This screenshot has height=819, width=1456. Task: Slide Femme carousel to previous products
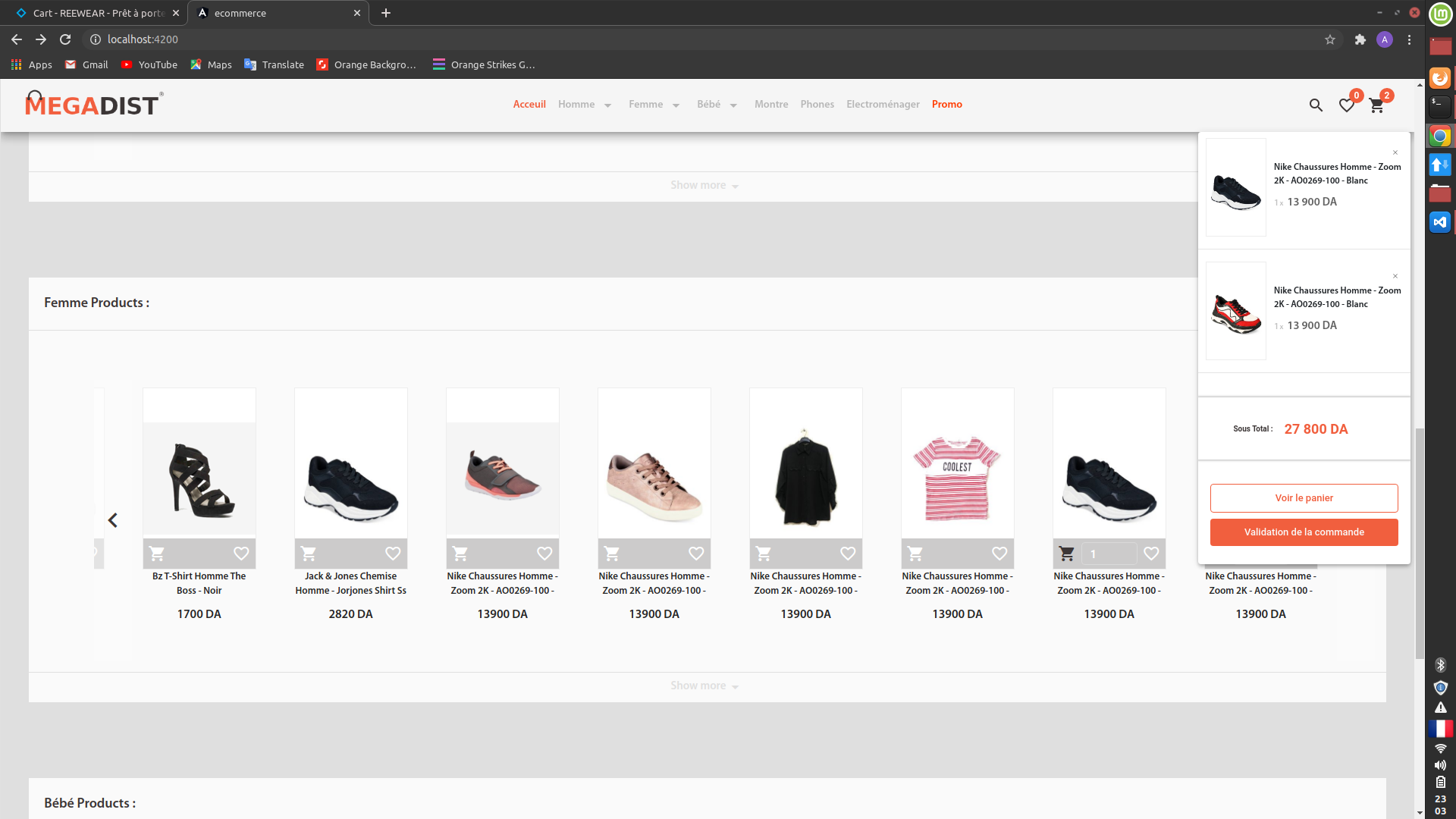click(x=113, y=520)
